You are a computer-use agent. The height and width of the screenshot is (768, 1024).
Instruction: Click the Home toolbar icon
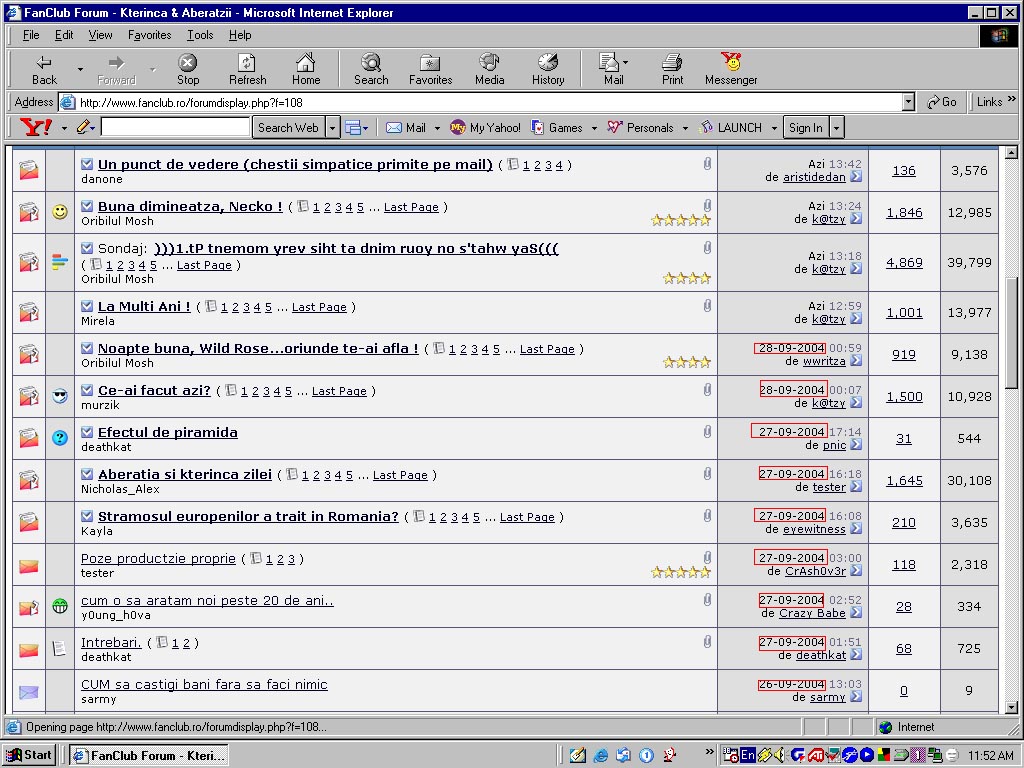[x=306, y=68]
